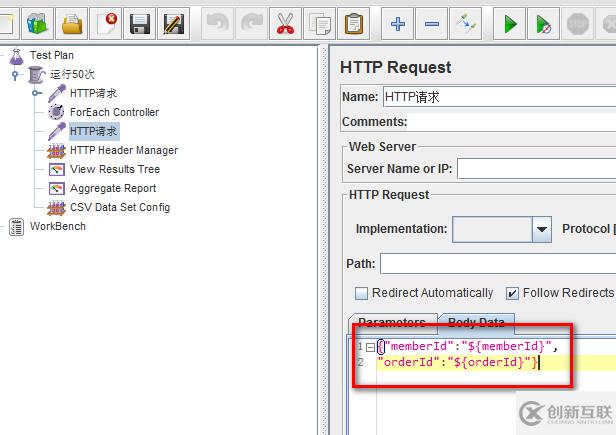This screenshot has width=616, height=435.
Task: Click the ForEach Controller icon
Action: [57, 112]
